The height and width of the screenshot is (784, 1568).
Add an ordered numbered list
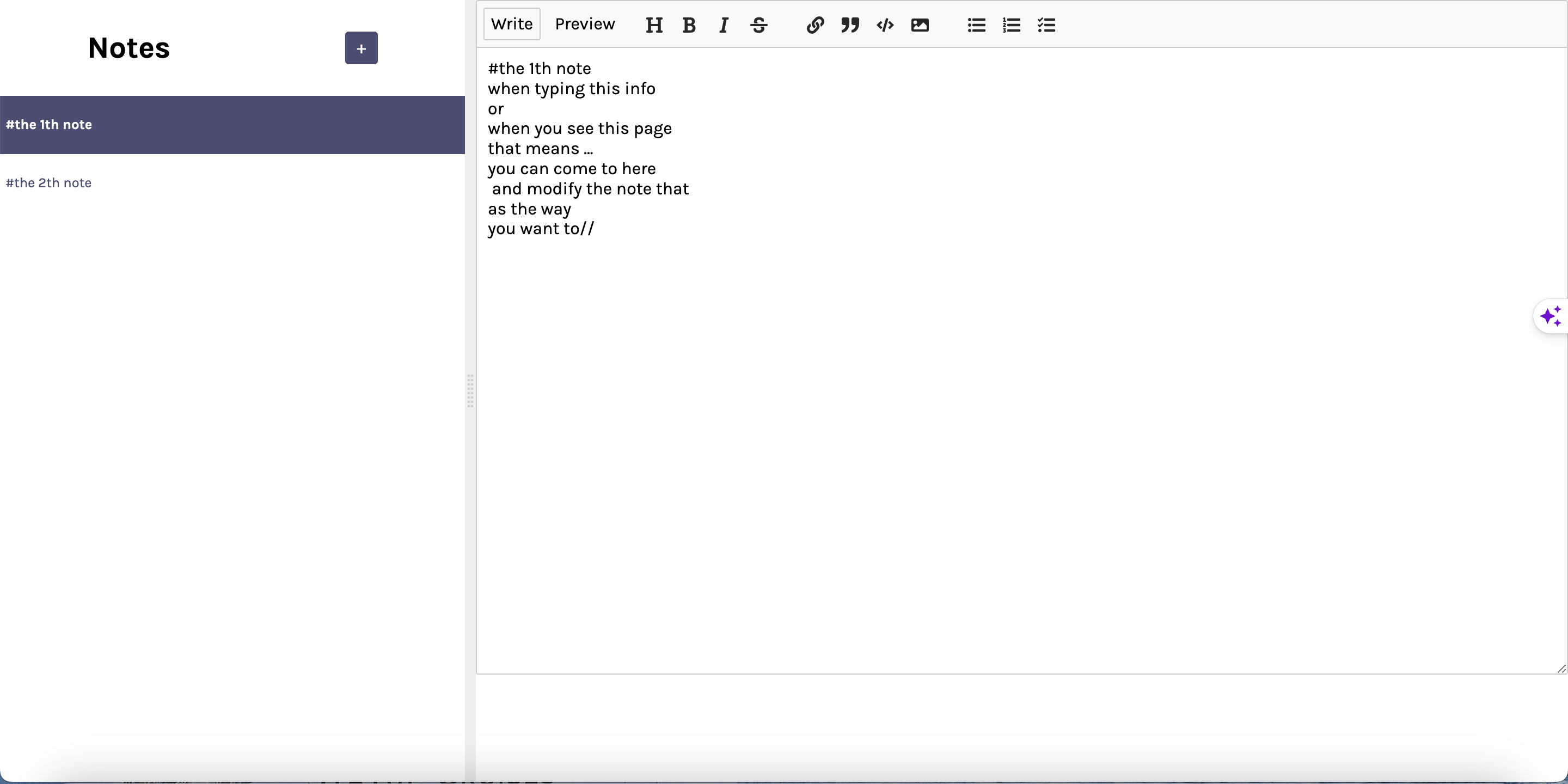coord(1011,25)
